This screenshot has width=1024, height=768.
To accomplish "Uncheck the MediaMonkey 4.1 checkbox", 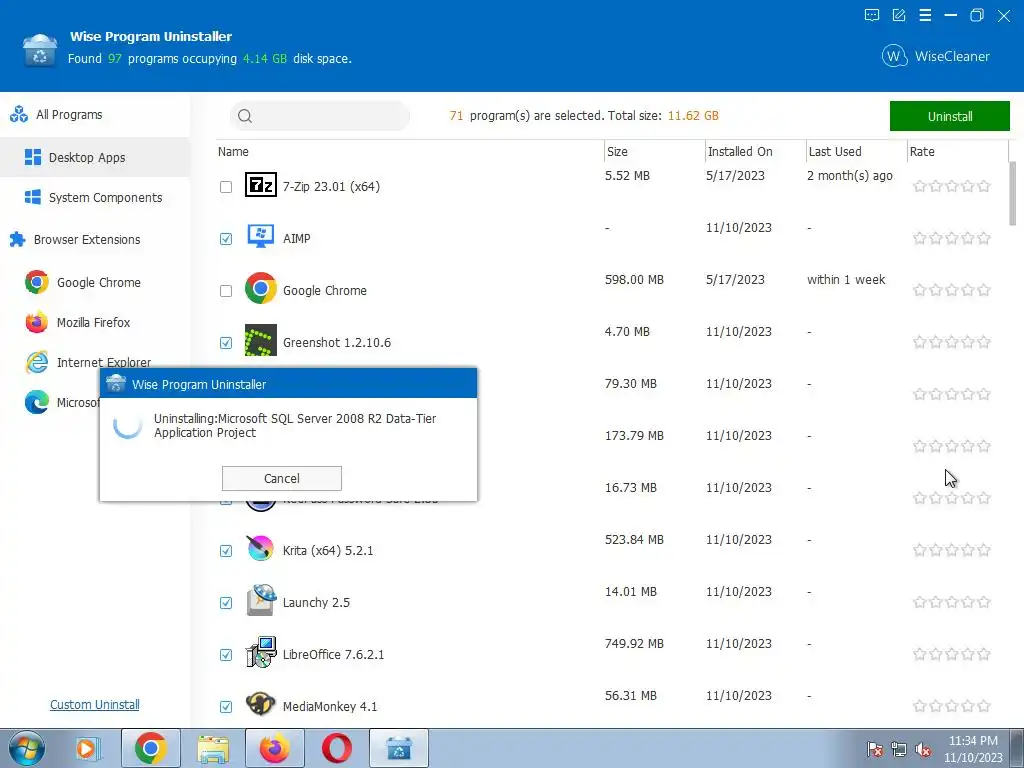I will (x=226, y=707).
